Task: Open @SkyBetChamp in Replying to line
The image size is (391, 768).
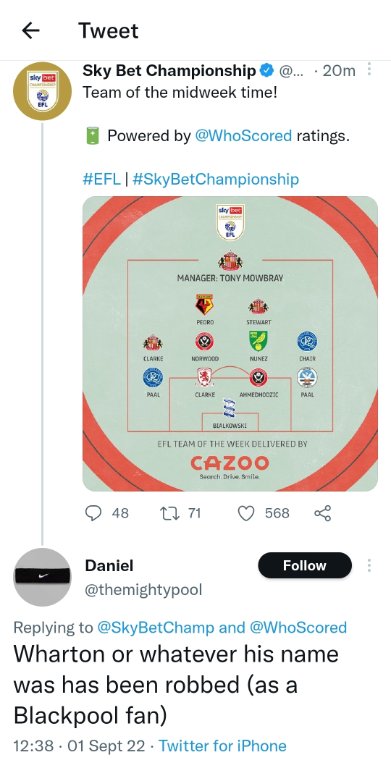Action: [156, 627]
